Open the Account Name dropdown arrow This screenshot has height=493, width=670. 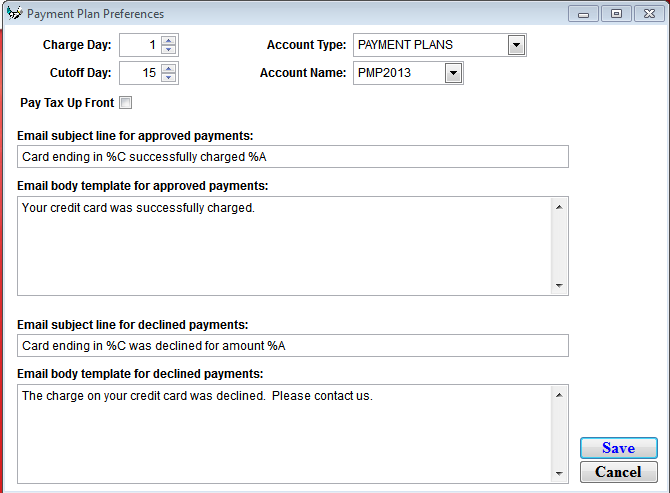(453, 73)
